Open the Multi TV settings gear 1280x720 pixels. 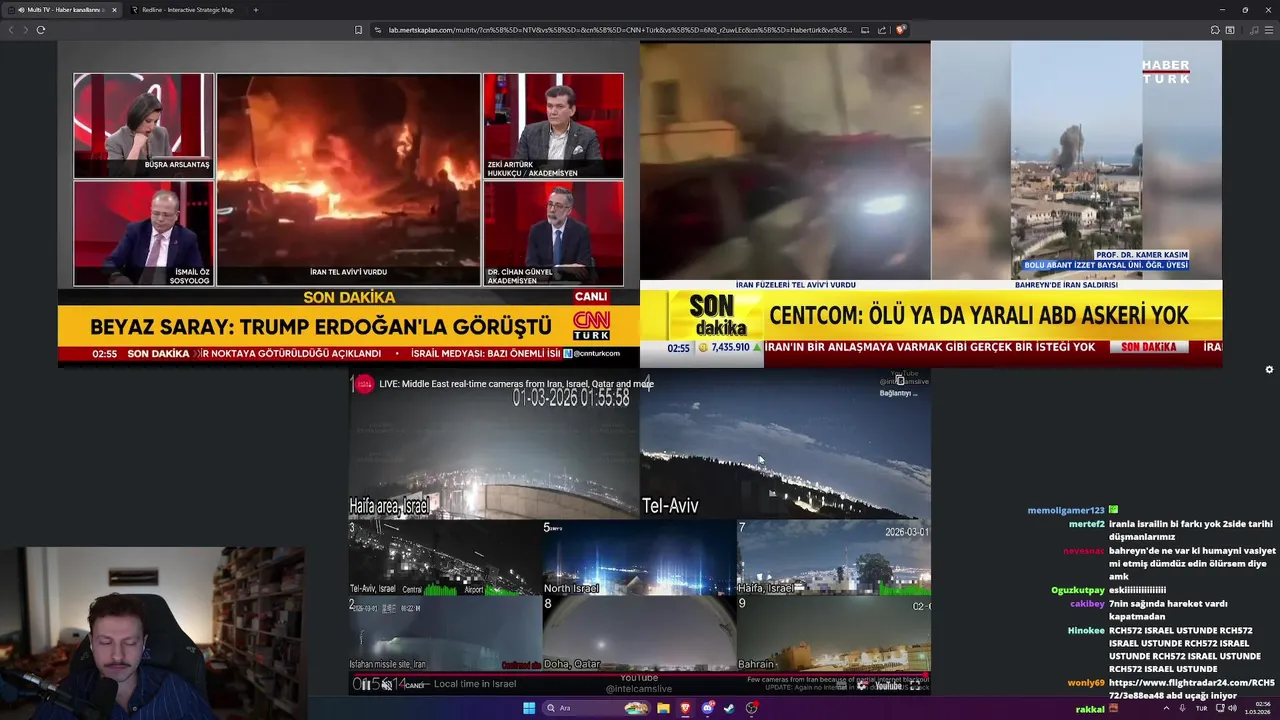click(1269, 370)
